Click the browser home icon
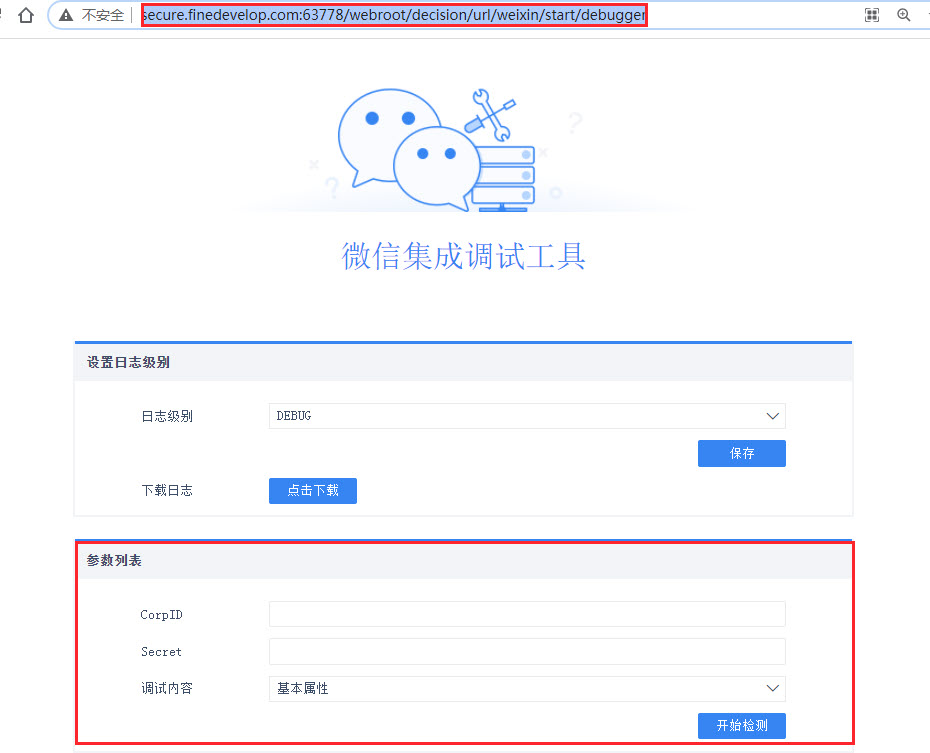This screenshot has width=930, height=753. click(x=26, y=15)
